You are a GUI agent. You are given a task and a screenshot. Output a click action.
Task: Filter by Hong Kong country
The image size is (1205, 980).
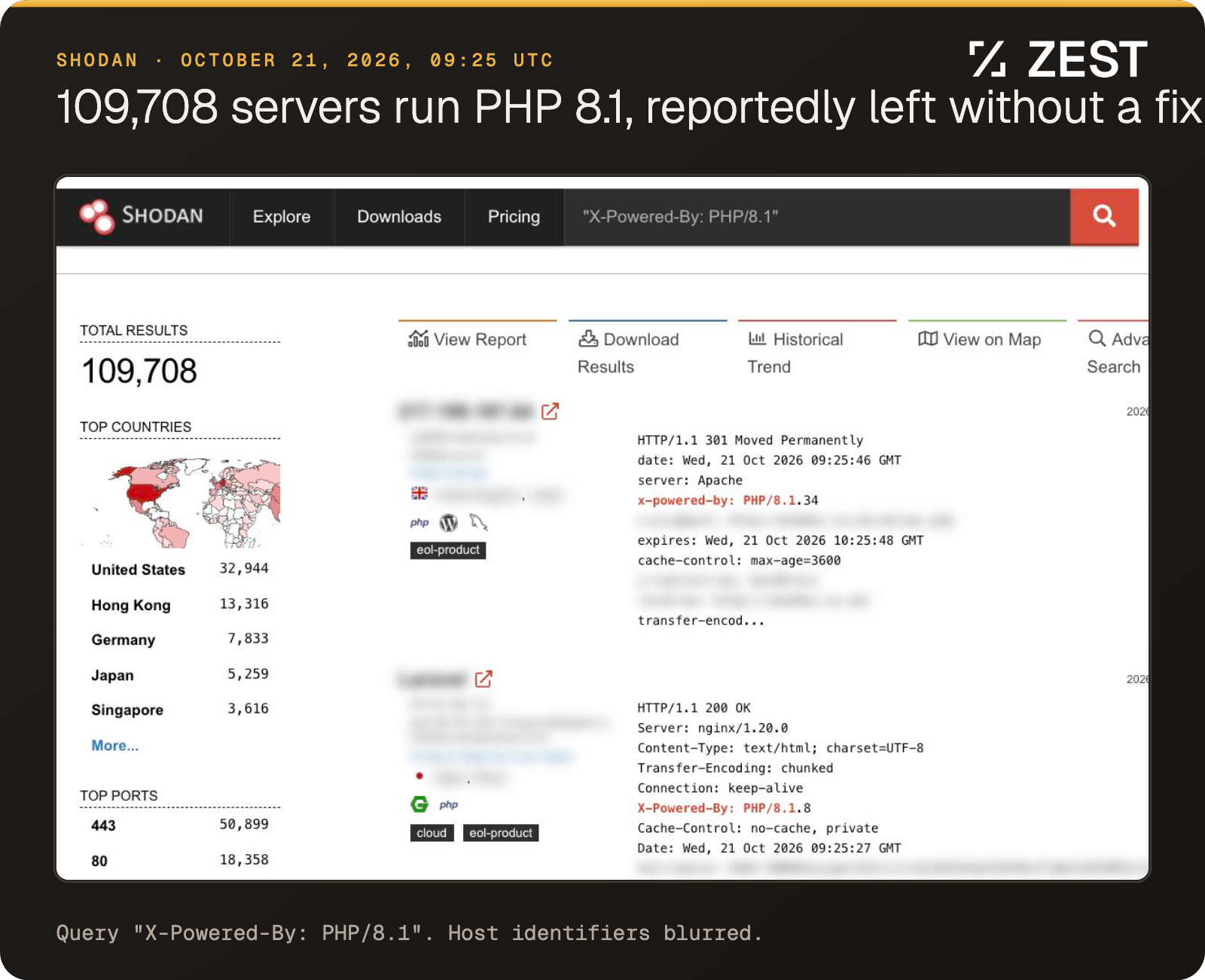(131, 605)
